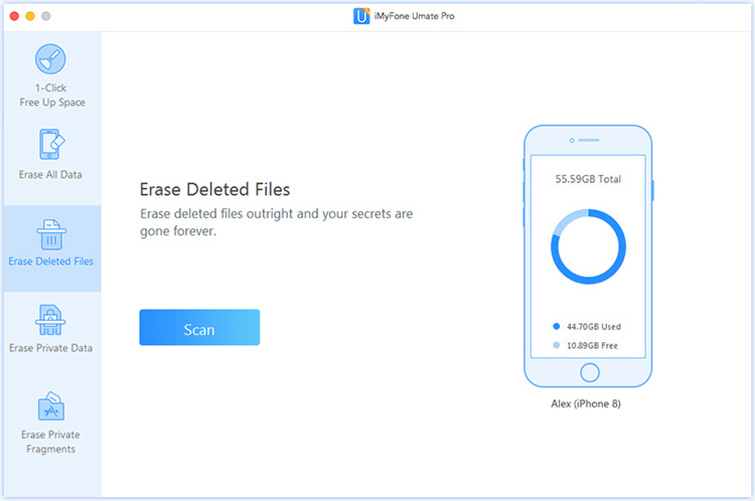Click the Alex (iPhone 8) device name
755x501 pixels.
[586, 404]
